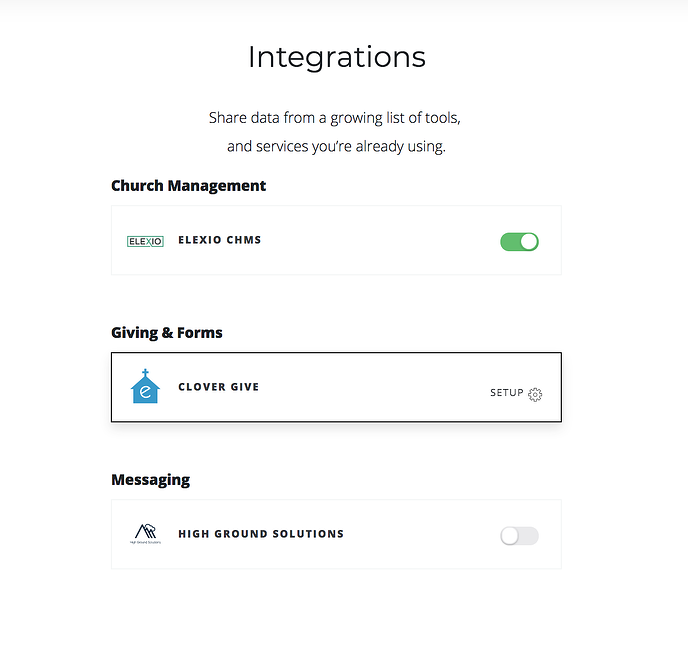The image size is (688, 655).
Task: Click the Church Management heading
Action: point(189,186)
